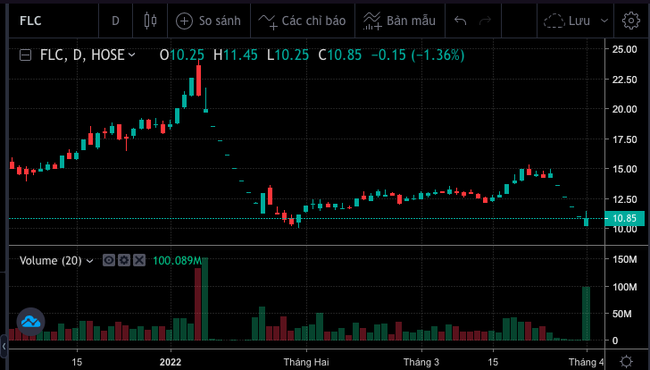Image resolution: width=650 pixels, height=370 pixels.
Task: Expand the left side panel arrow
Action: coord(4,346)
